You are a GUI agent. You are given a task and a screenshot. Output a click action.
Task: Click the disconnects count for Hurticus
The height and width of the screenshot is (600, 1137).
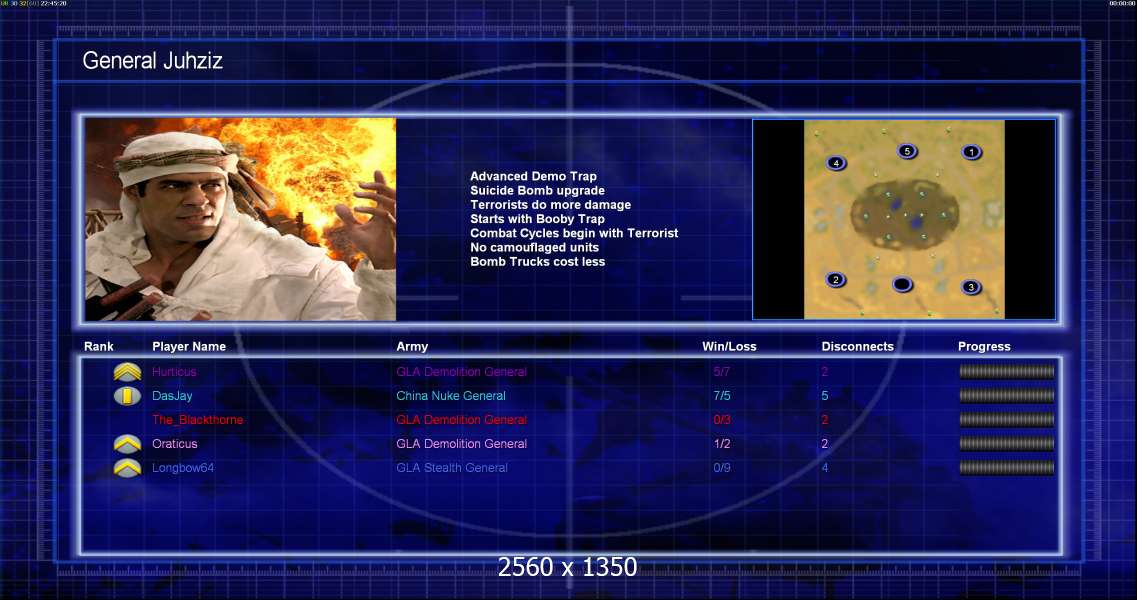point(824,372)
